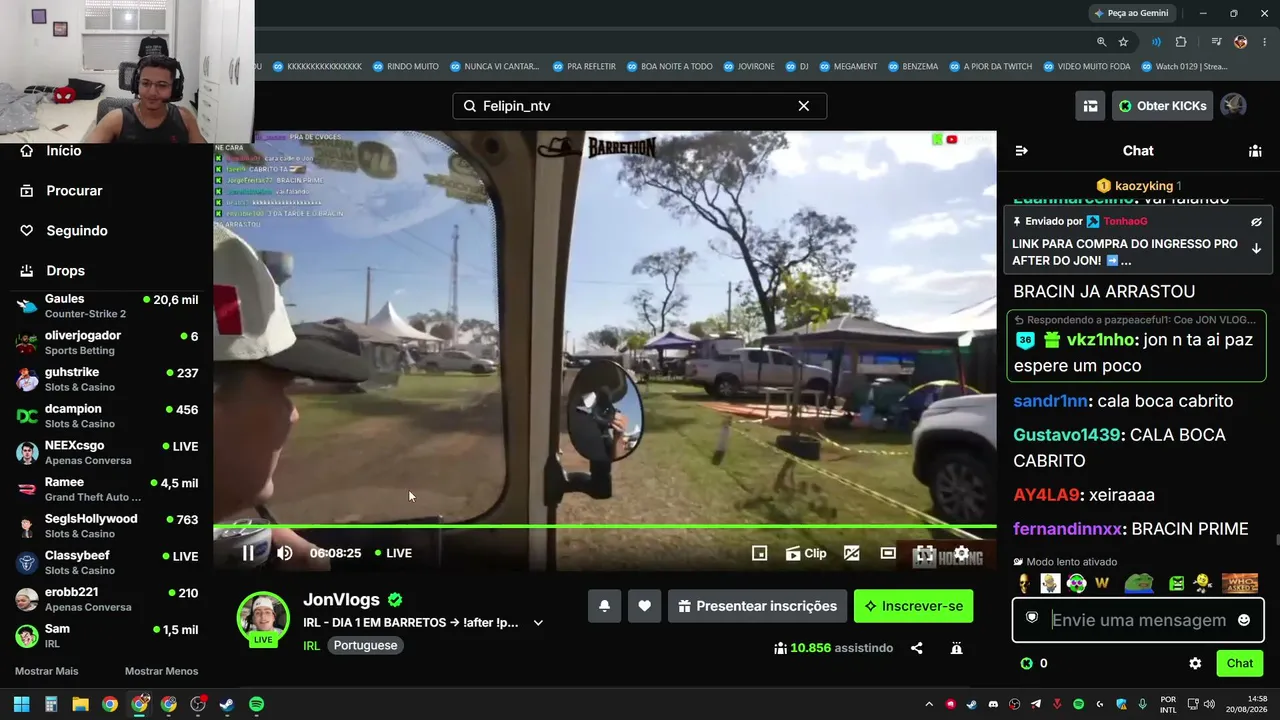Seek using the green stream progress bar
Screen dimensions: 1280x720
(605, 526)
